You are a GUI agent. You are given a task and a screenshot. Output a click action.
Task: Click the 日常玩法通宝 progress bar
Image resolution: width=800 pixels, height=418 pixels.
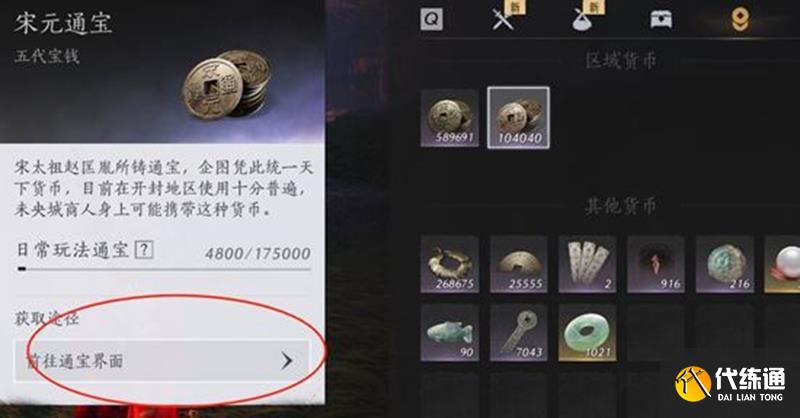point(164,268)
